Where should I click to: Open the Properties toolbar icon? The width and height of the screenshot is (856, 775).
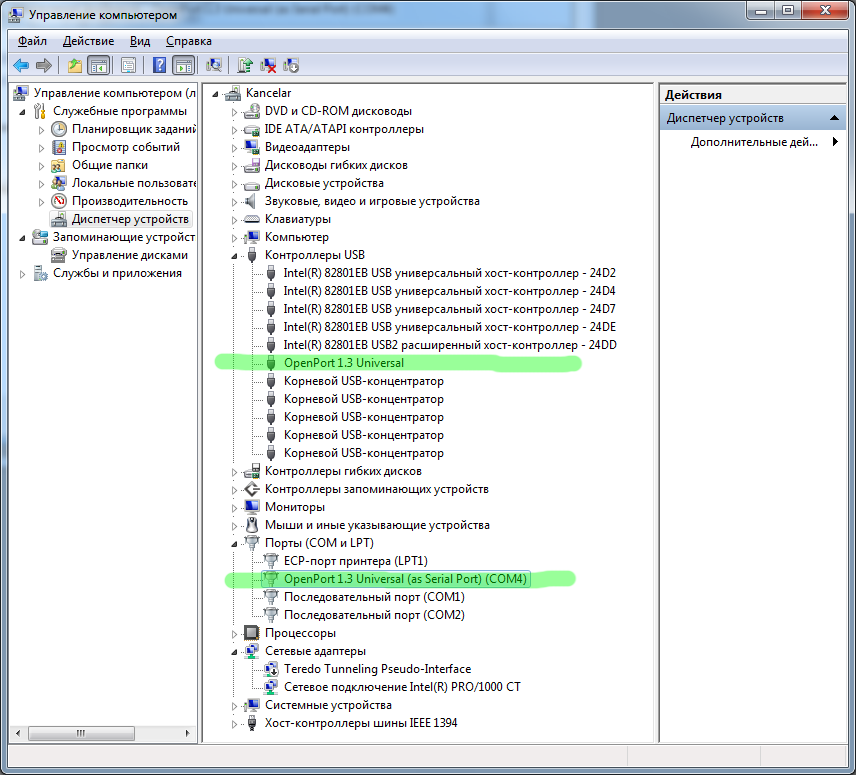[128, 66]
